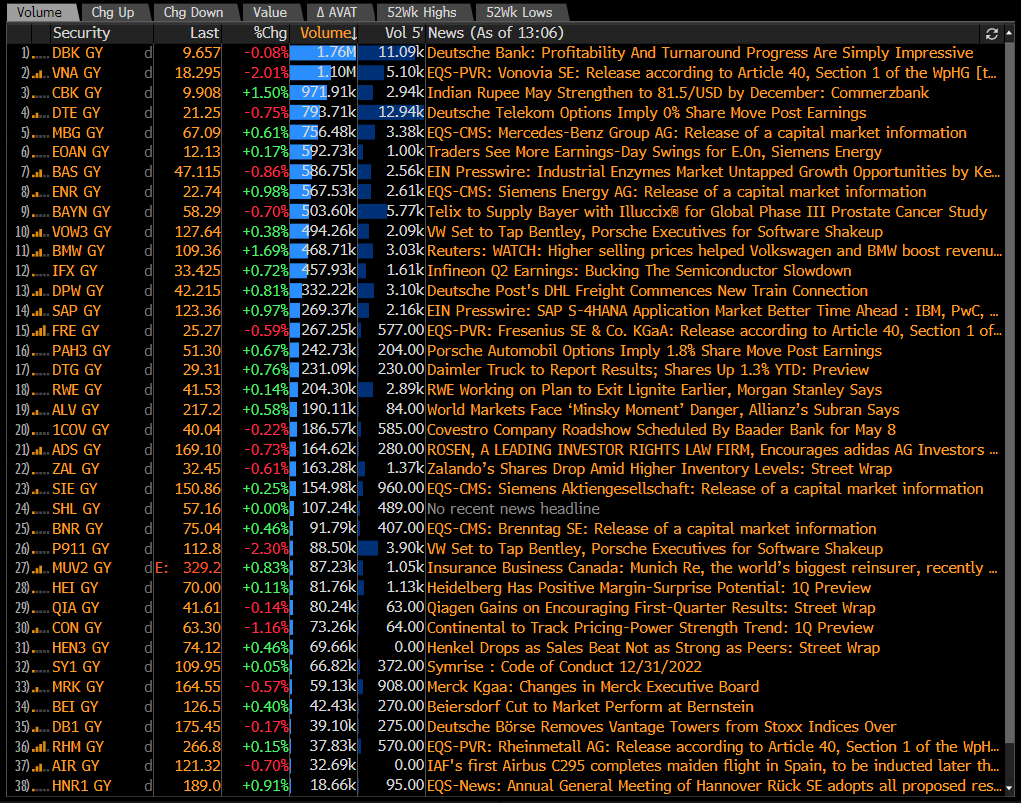Click the scrollbar up arrow

pos(1009,31)
